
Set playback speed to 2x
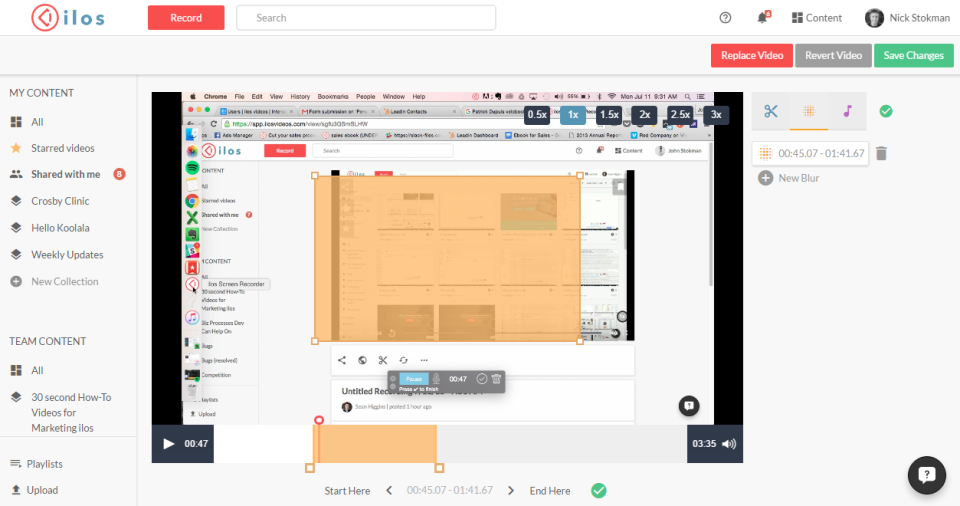645,115
